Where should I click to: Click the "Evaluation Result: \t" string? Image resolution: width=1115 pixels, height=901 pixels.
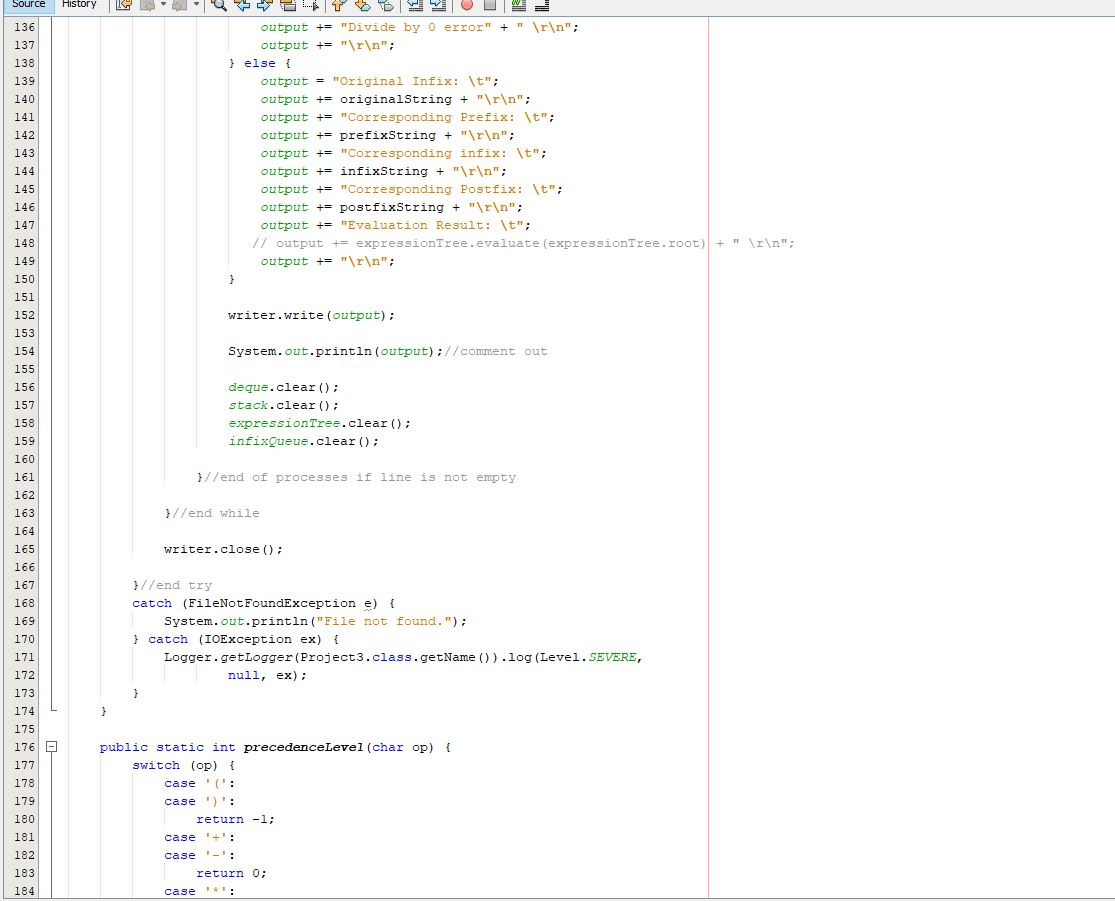431,225
